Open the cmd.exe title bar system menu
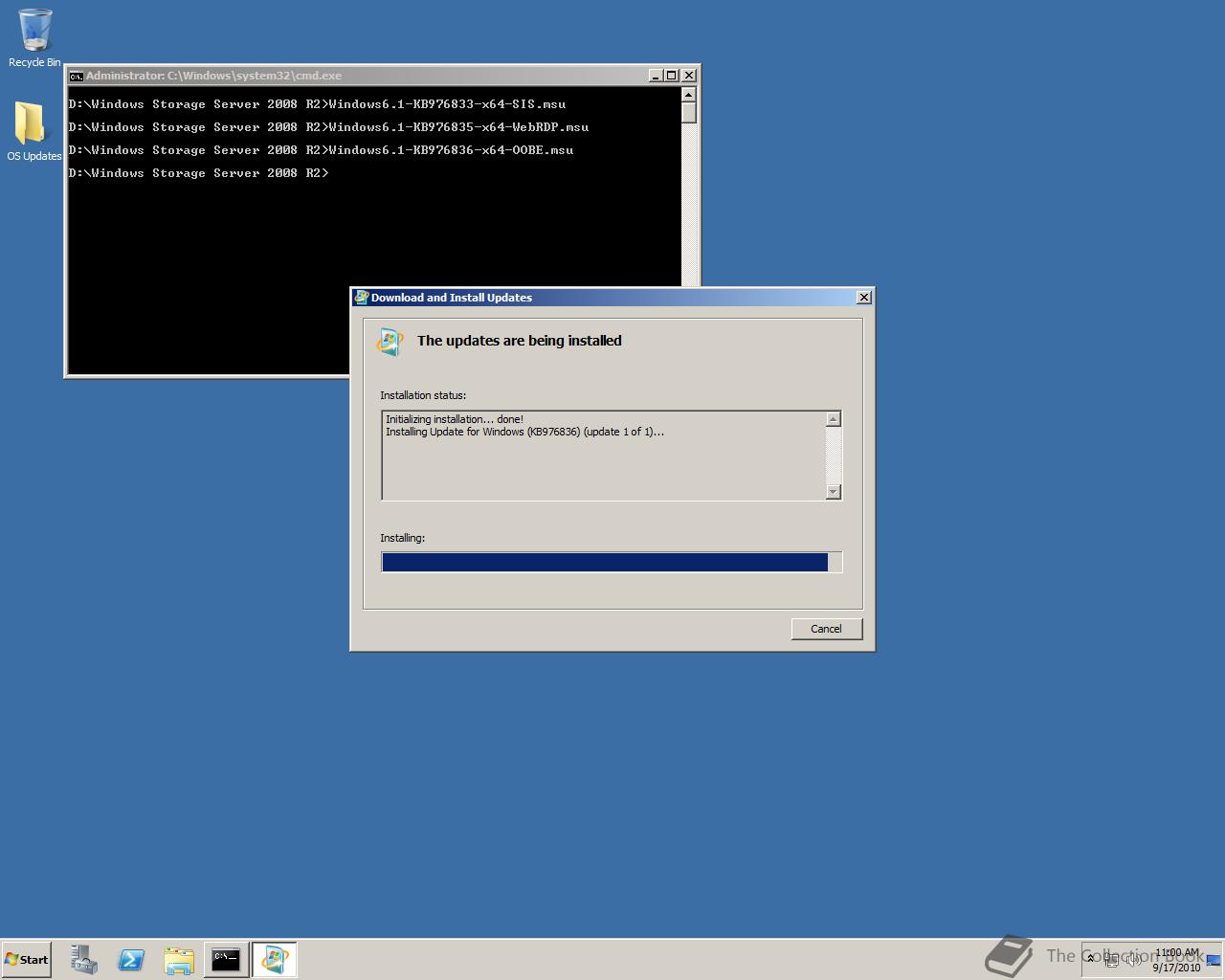Screen dimensions: 1225x980 point(75,75)
